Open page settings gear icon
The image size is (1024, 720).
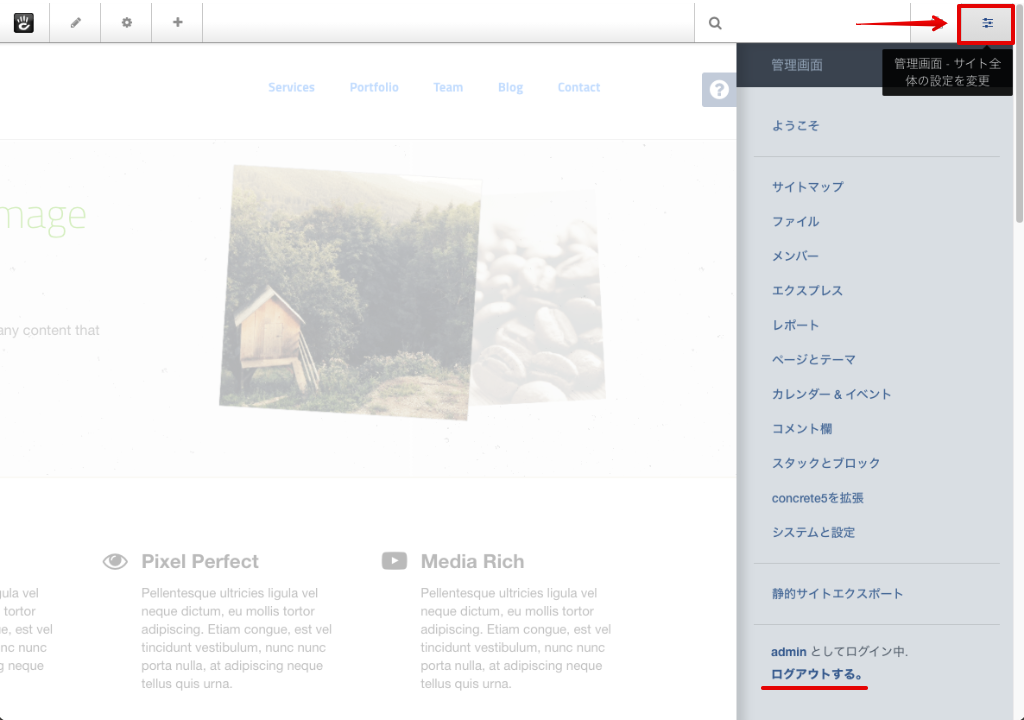pos(126,23)
